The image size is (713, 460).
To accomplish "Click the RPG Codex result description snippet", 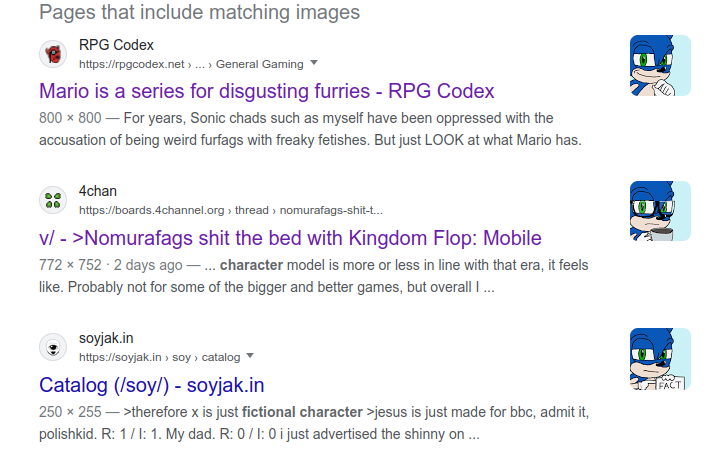I will (x=310, y=129).
